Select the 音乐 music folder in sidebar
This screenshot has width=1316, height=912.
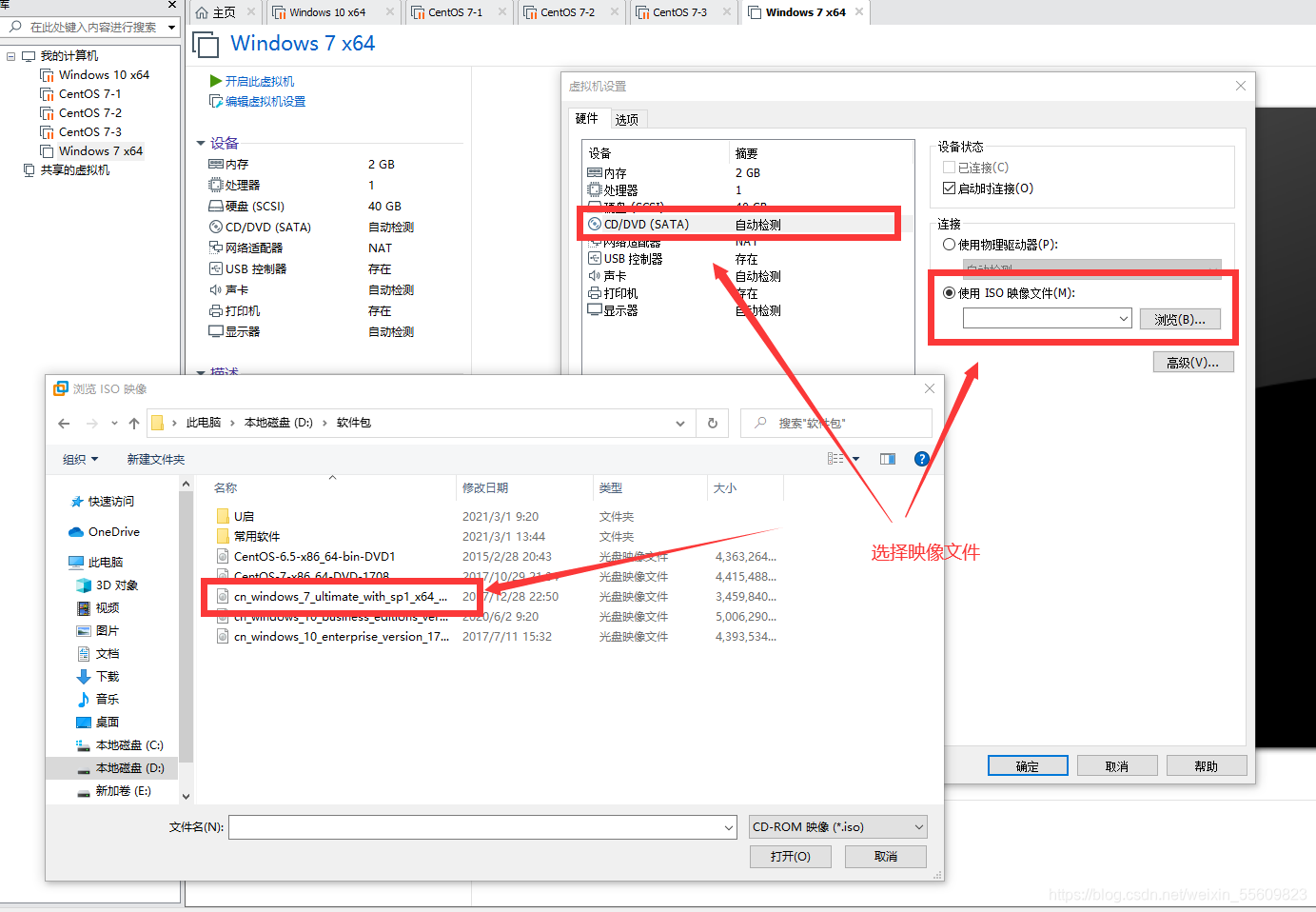(x=98, y=700)
